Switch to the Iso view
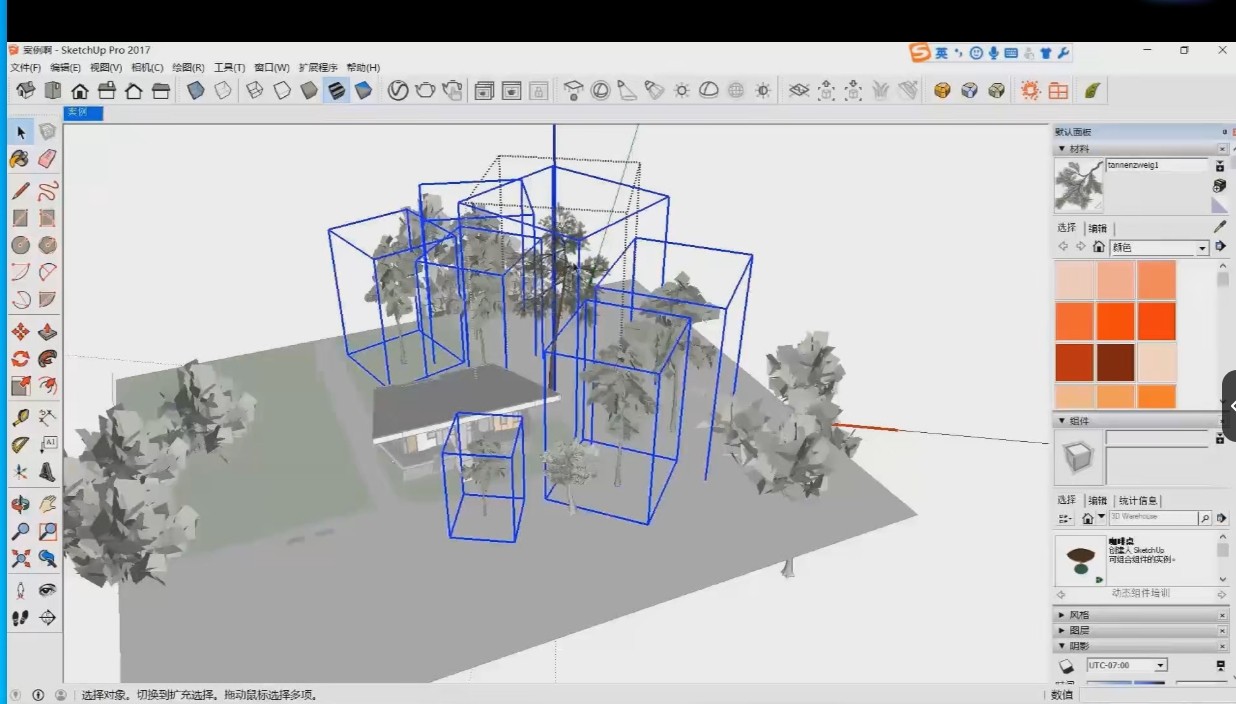Viewport: 1236px width, 704px height. 26,91
